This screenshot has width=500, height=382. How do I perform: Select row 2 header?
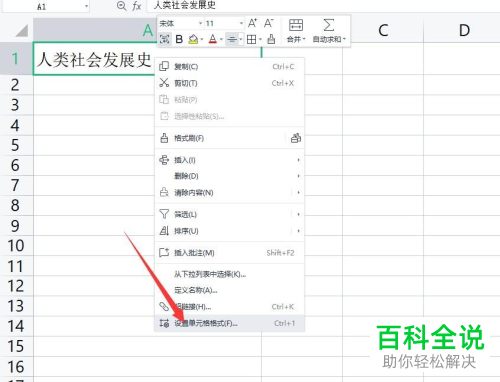(x=16, y=85)
